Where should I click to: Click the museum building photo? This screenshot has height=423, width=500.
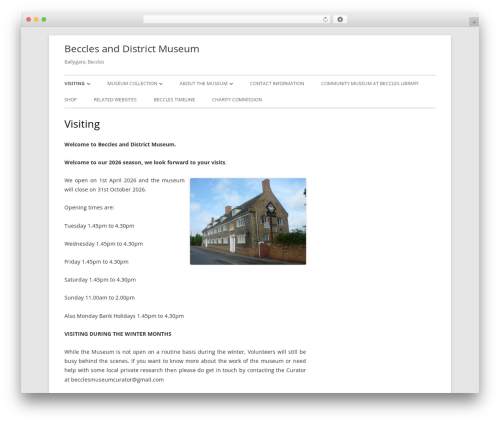[x=248, y=221]
